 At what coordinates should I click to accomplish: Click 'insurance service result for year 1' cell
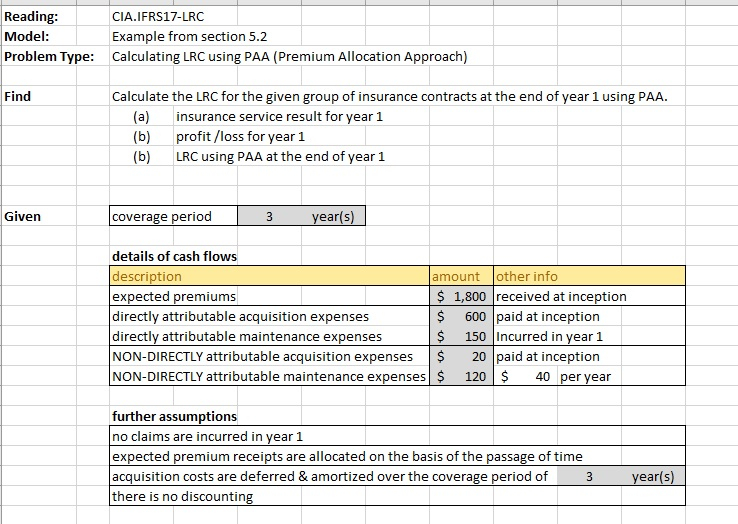[x=279, y=116]
